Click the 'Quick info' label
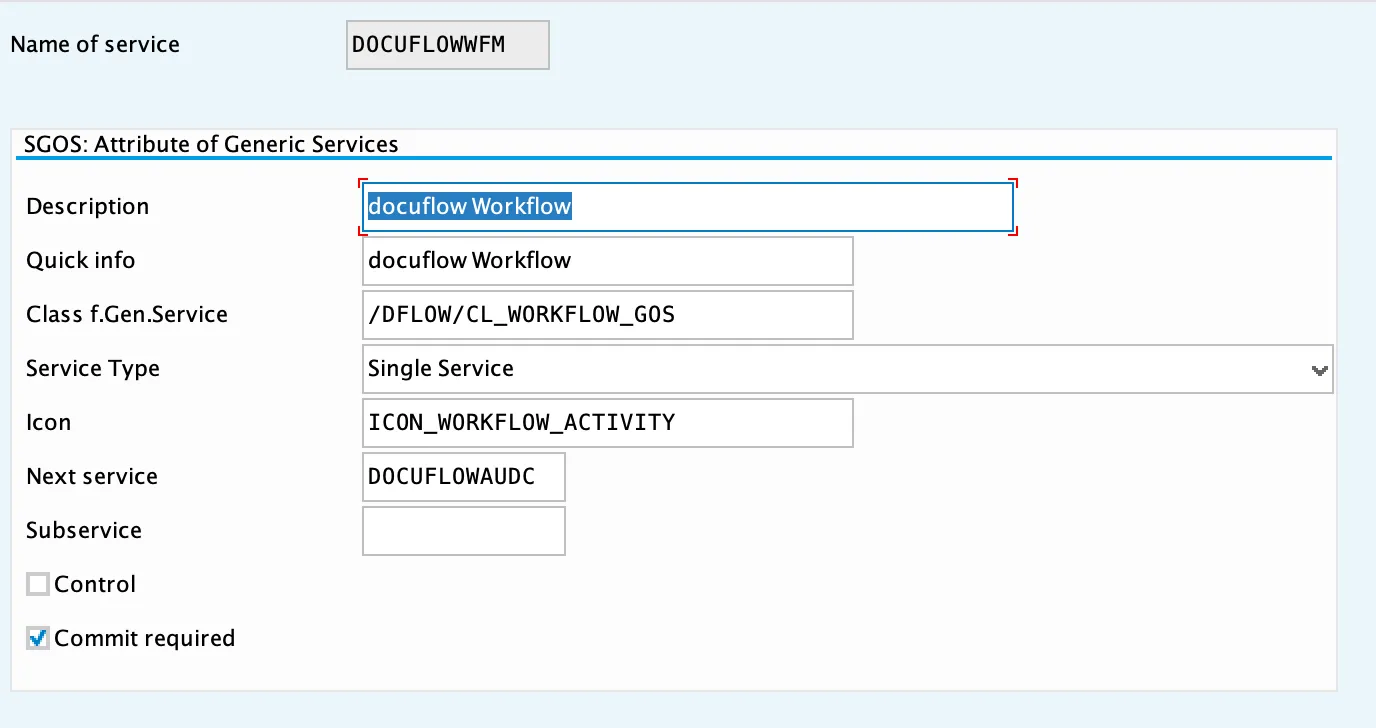This screenshot has width=1376, height=728. tap(81, 261)
